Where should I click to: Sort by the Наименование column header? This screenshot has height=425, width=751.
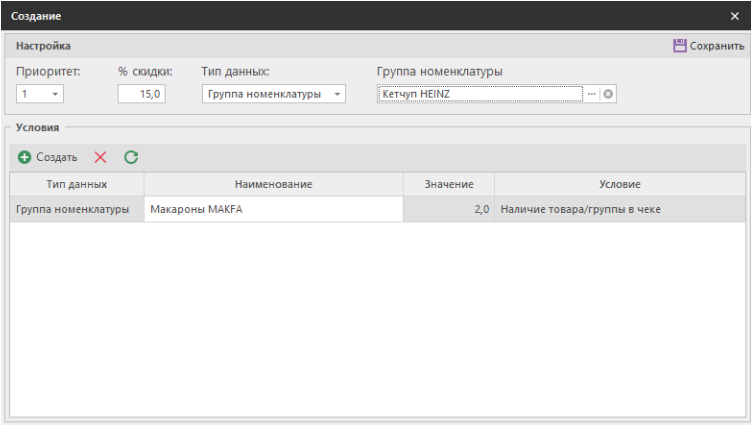coord(273,184)
